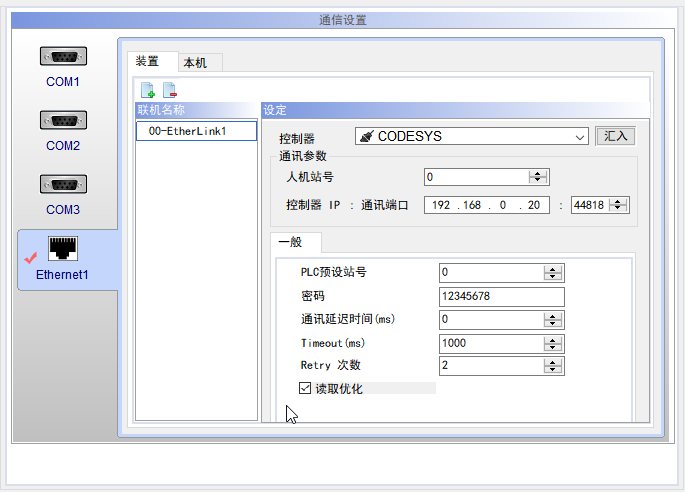Switch to the 装置 tab
Screen dimensions: 685x492
[x=148, y=62]
